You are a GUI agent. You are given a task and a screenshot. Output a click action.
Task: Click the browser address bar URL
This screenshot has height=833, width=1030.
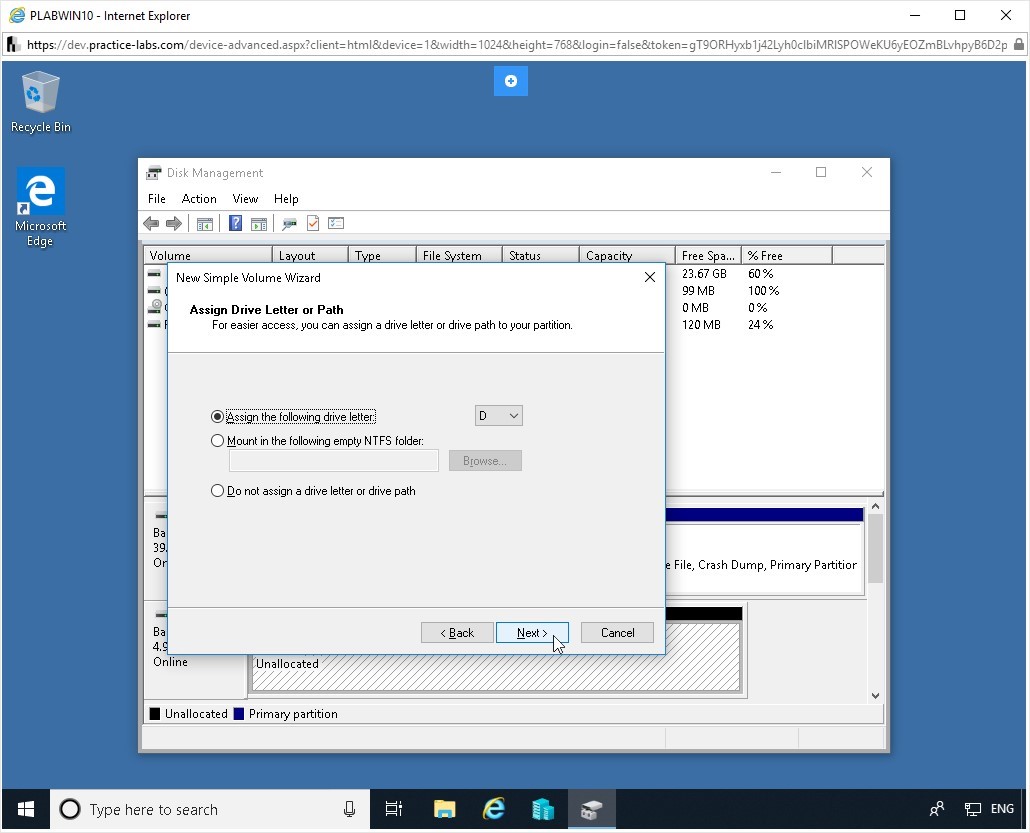(x=516, y=45)
